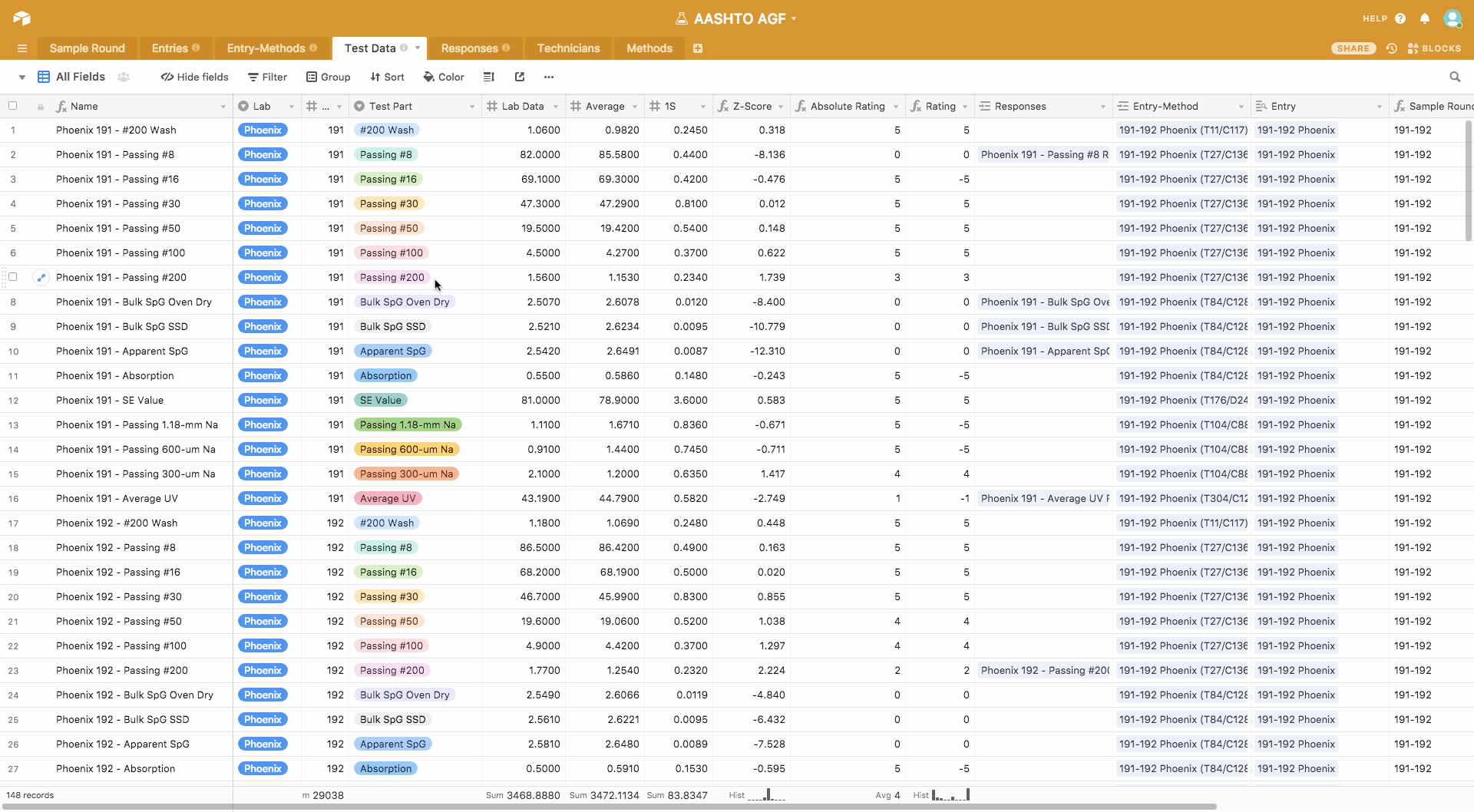The image size is (1474, 812).
Task: Click the Average UV red tag
Action: point(388,498)
